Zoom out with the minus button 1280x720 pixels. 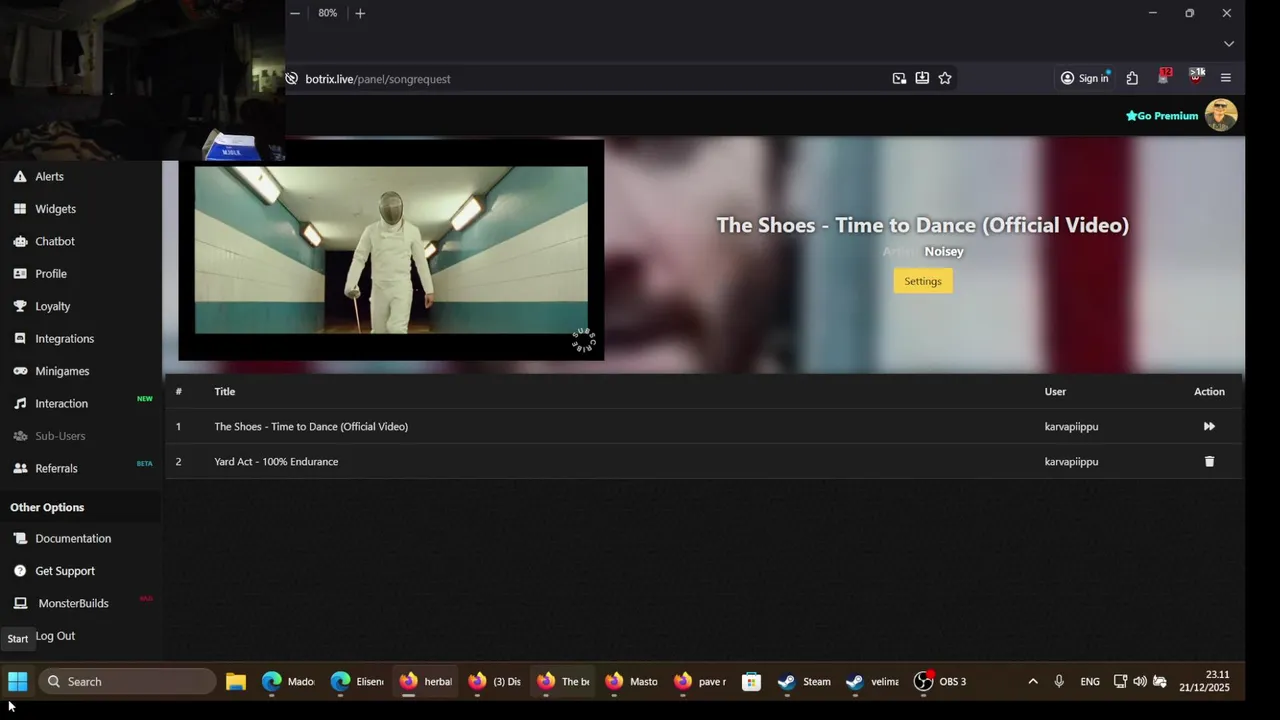[x=295, y=13]
